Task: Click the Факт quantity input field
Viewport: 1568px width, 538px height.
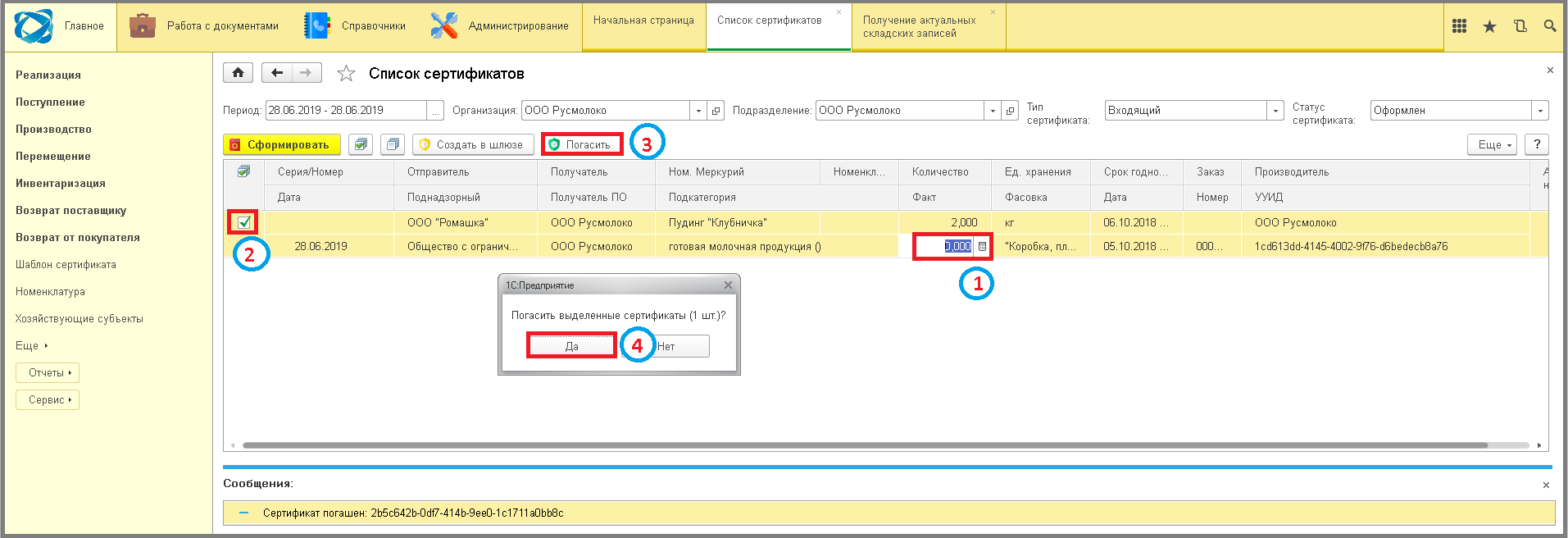Action: tap(943, 246)
